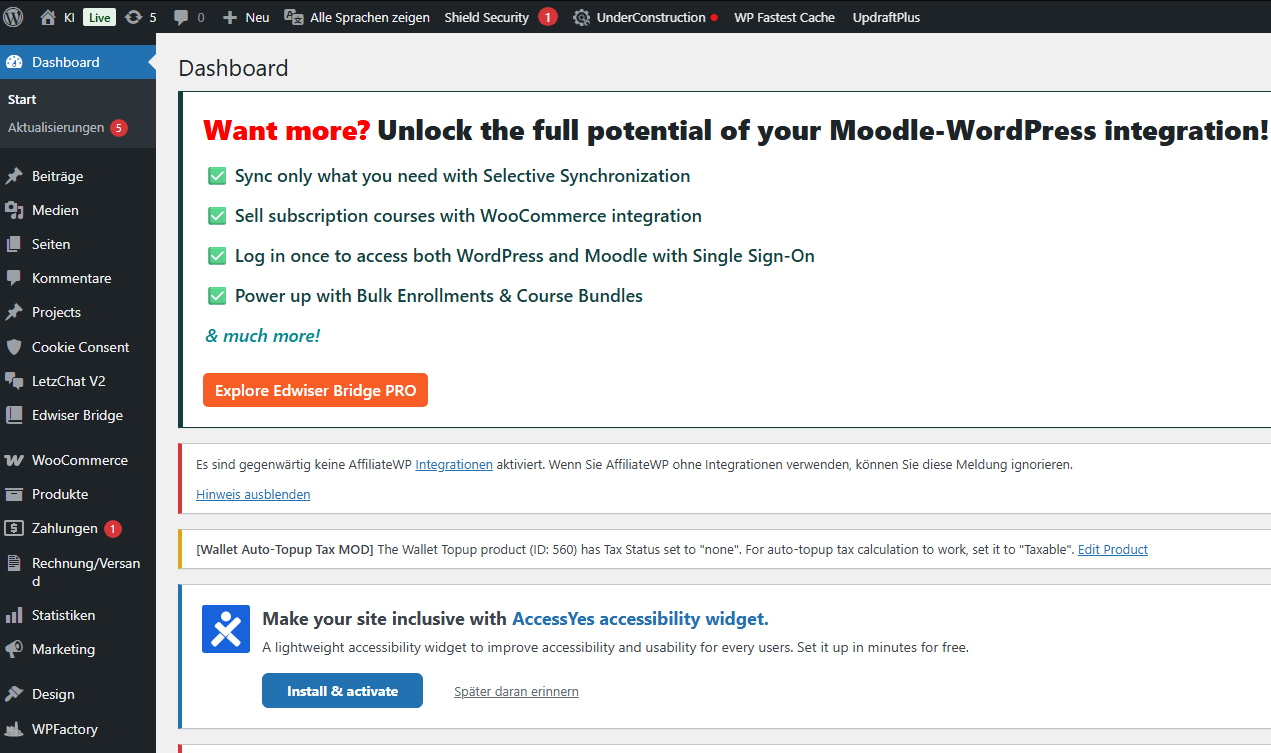The width and height of the screenshot is (1271, 753).
Task: Open comments bubble icon in admin bar
Action: [x=181, y=17]
